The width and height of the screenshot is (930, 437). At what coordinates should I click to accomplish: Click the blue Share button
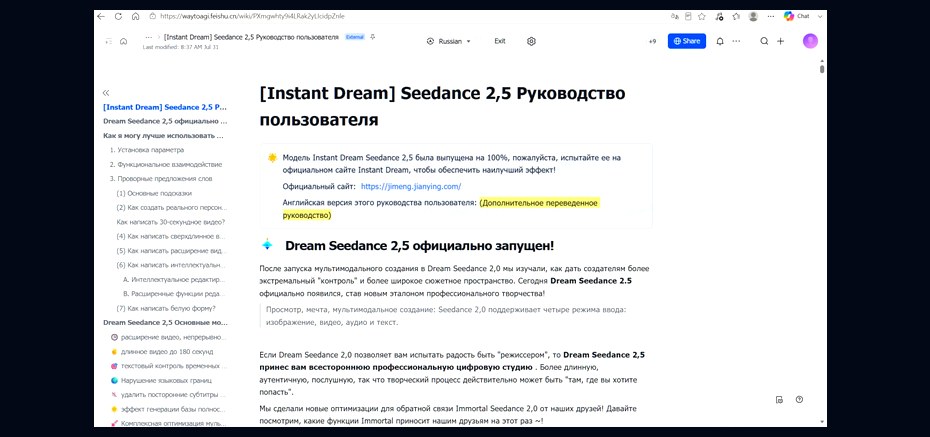[687, 41]
